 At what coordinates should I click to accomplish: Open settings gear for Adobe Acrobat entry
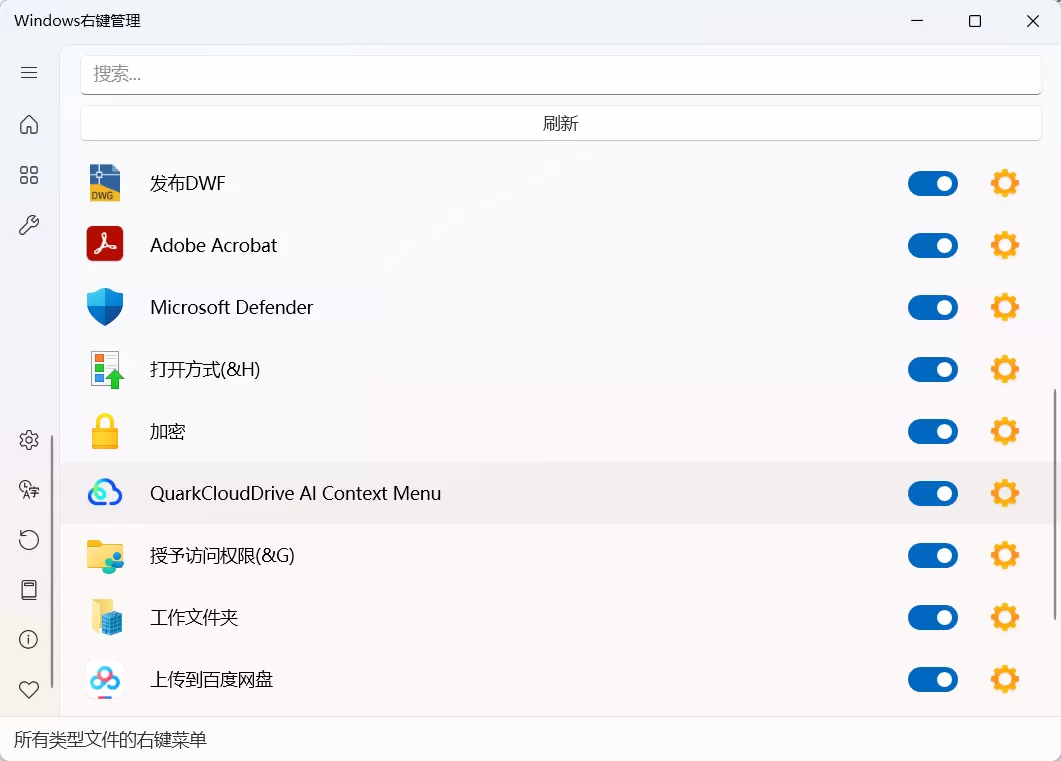pyautogui.click(x=1004, y=245)
